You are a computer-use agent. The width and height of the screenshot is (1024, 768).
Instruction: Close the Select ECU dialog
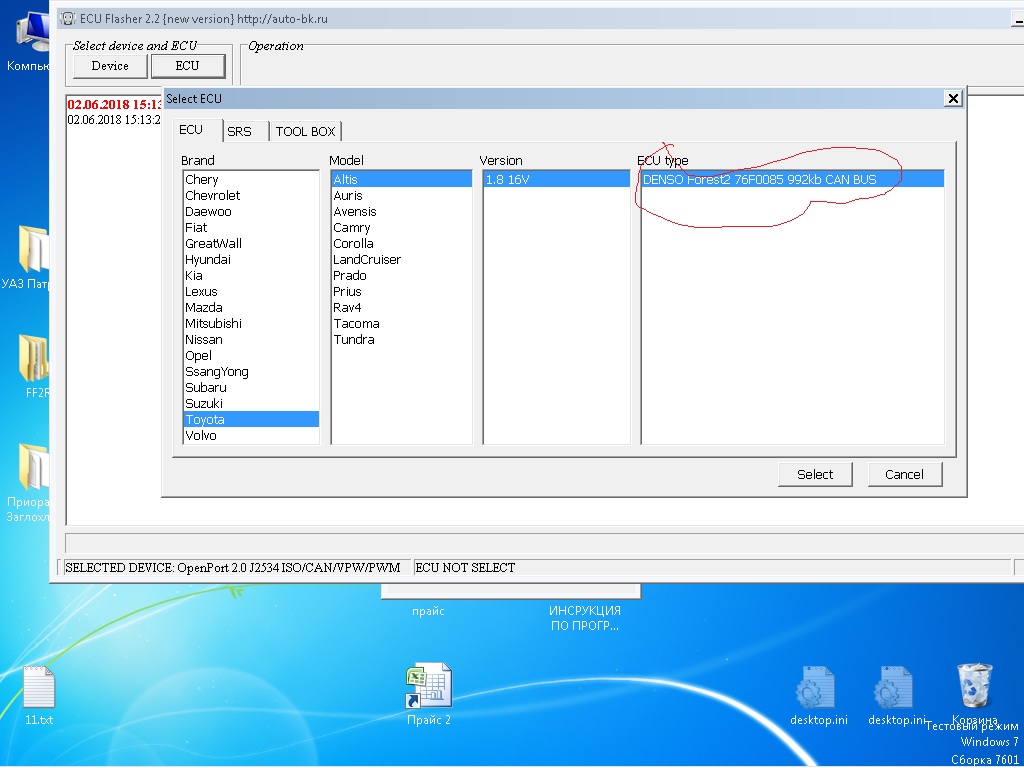coord(953,98)
